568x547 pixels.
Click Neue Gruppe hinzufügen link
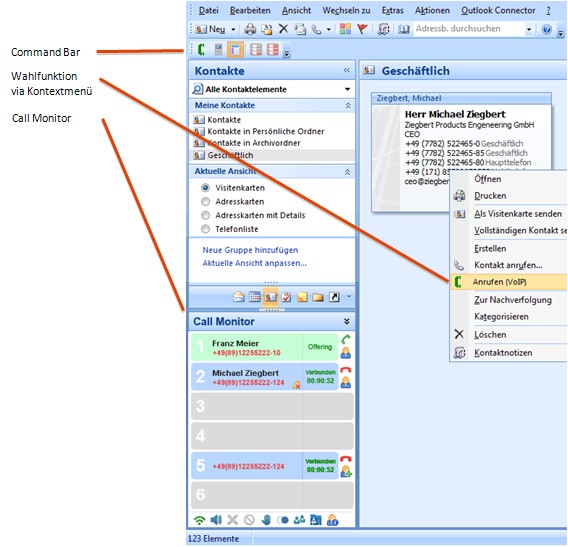pyautogui.click(x=250, y=250)
